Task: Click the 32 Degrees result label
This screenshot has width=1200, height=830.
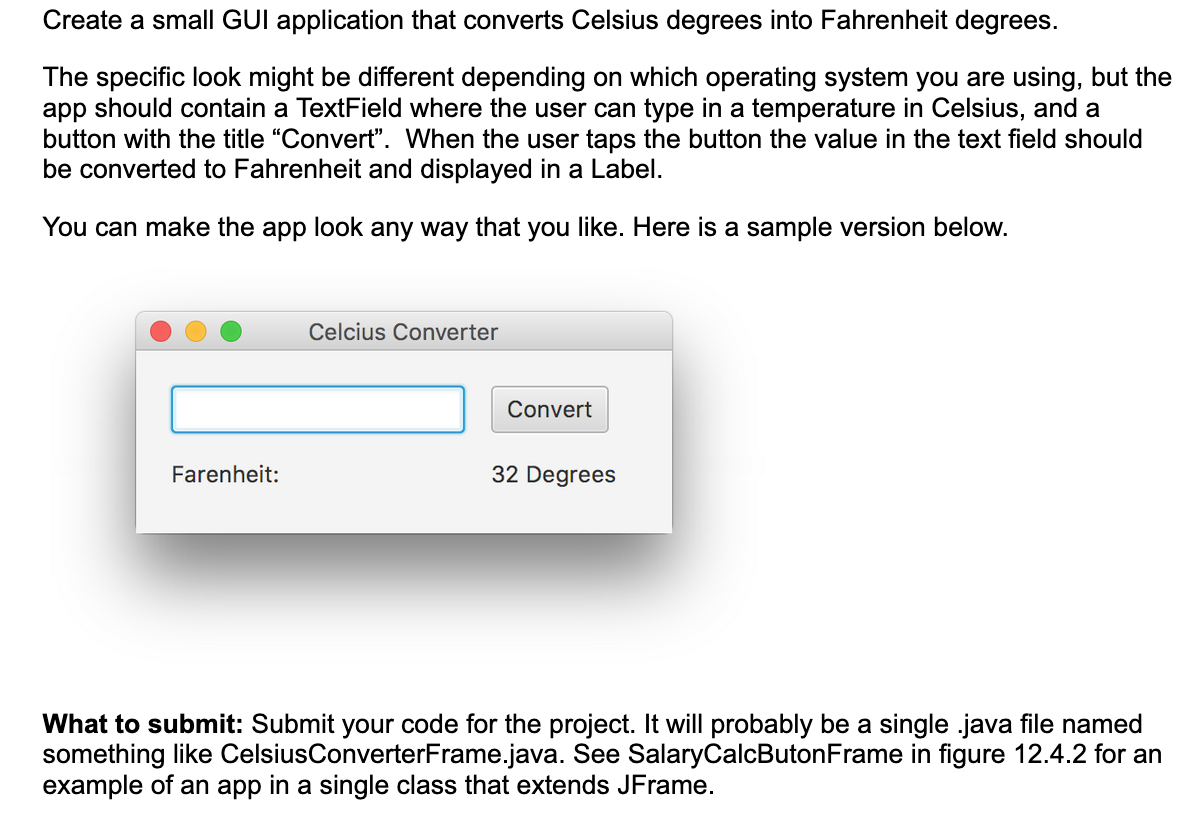Action: point(554,475)
